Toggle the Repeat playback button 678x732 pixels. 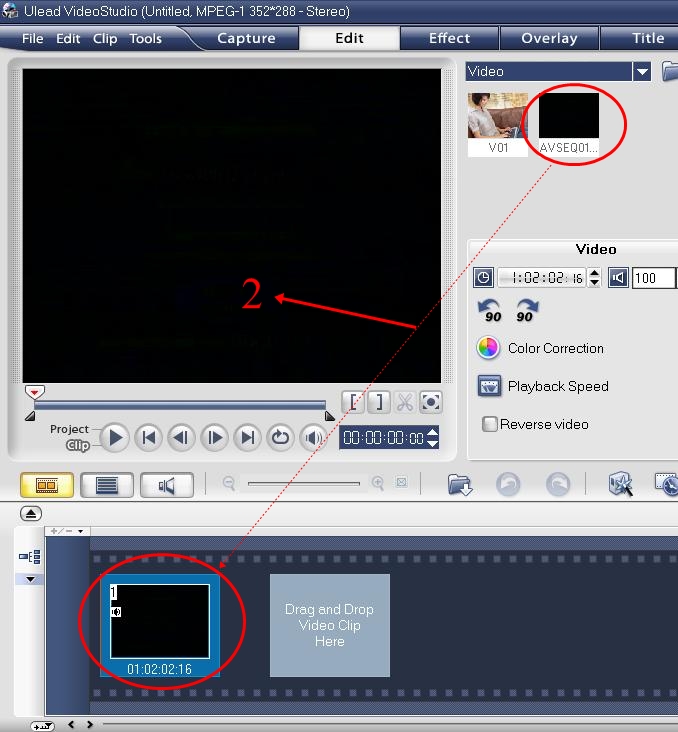[x=280, y=438]
